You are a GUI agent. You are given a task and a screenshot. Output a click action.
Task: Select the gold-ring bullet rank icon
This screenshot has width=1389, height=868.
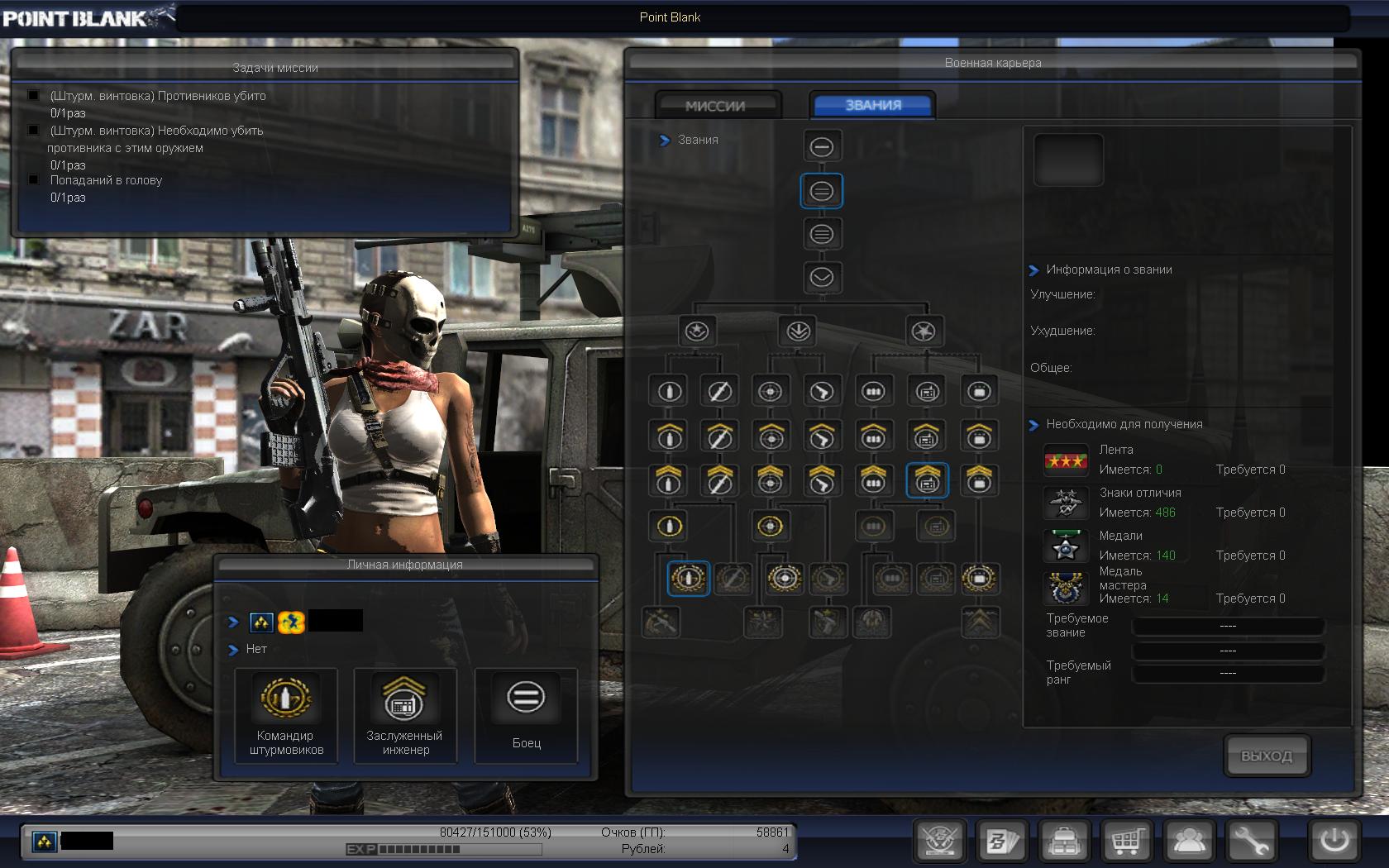pyautogui.click(x=669, y=525)
